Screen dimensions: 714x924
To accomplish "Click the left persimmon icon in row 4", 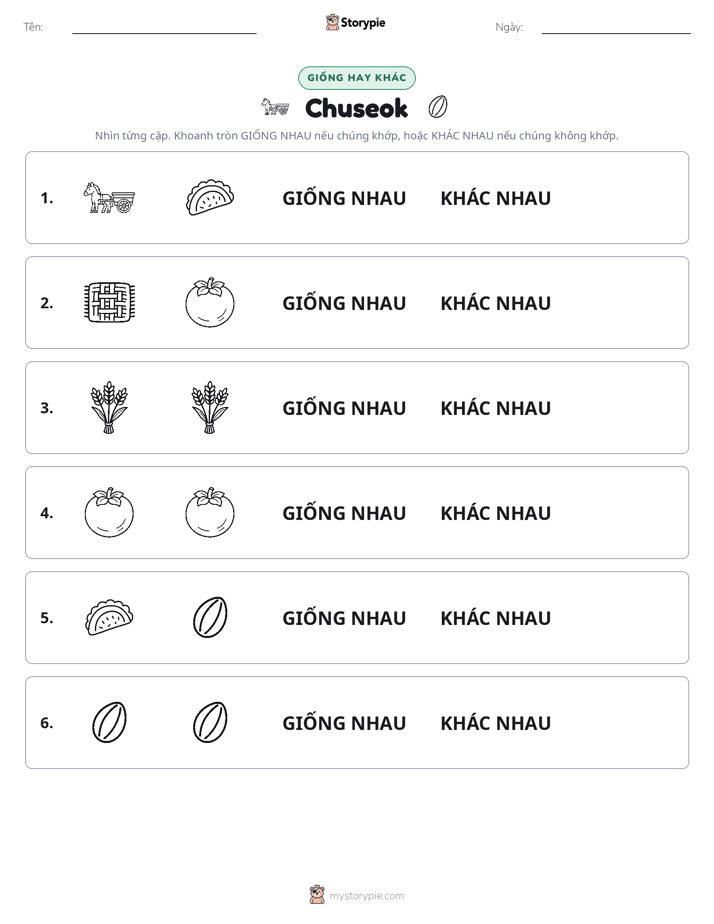I will [x=109, y=512].
